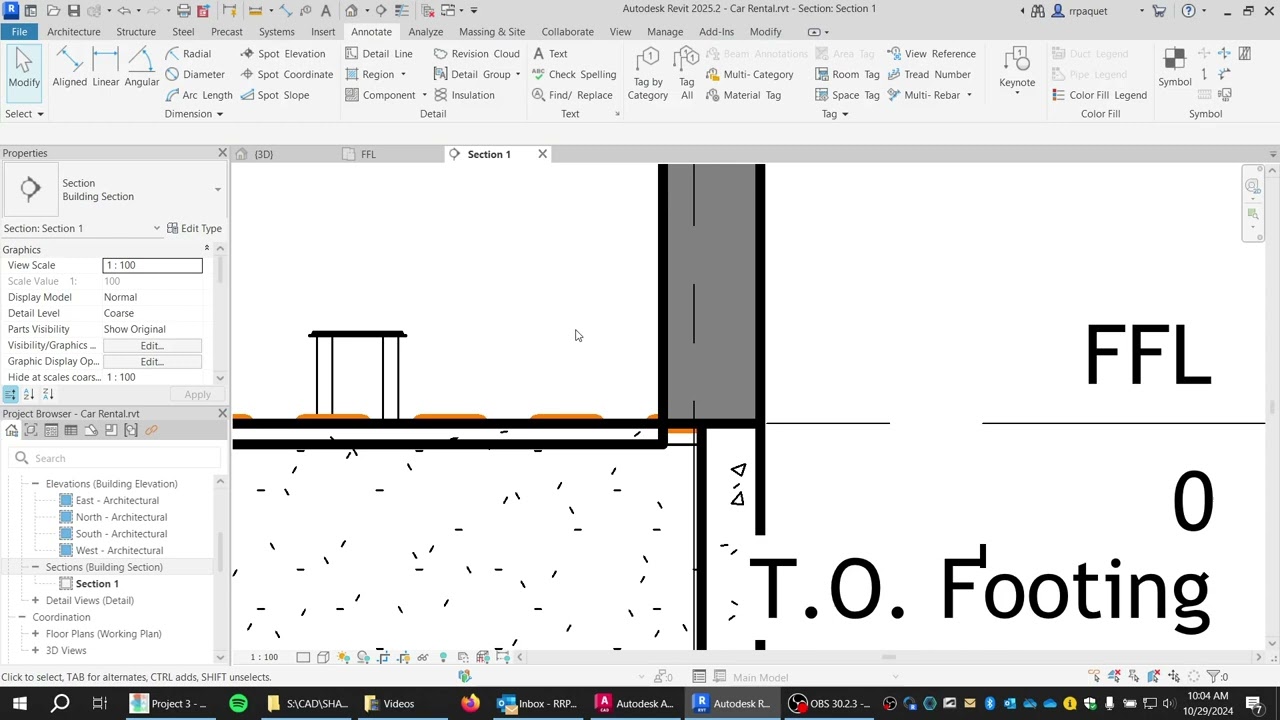Close the Properties palette
Image resolution: width=1280 pixels, height=720 pixels.
(222, 153)
